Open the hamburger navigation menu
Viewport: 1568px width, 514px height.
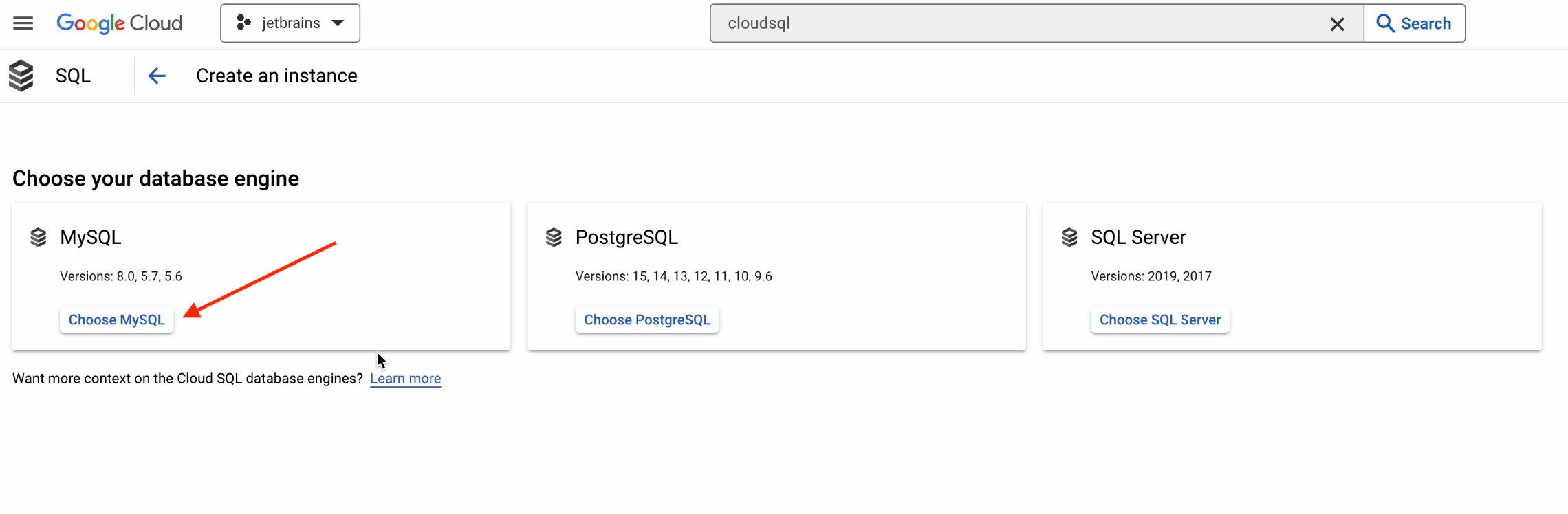pos(23,23)
